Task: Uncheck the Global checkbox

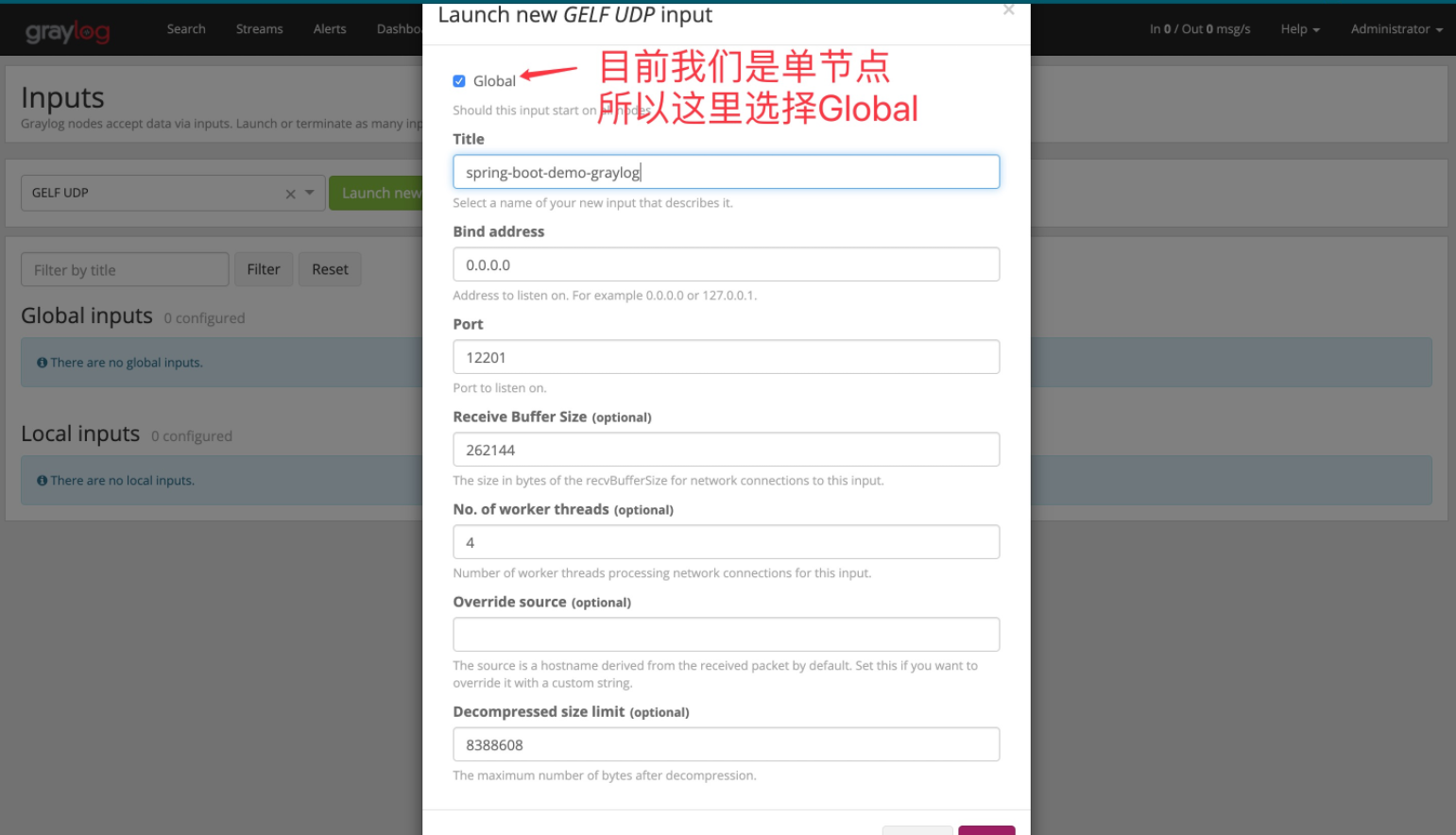Action: click(459, 81)
